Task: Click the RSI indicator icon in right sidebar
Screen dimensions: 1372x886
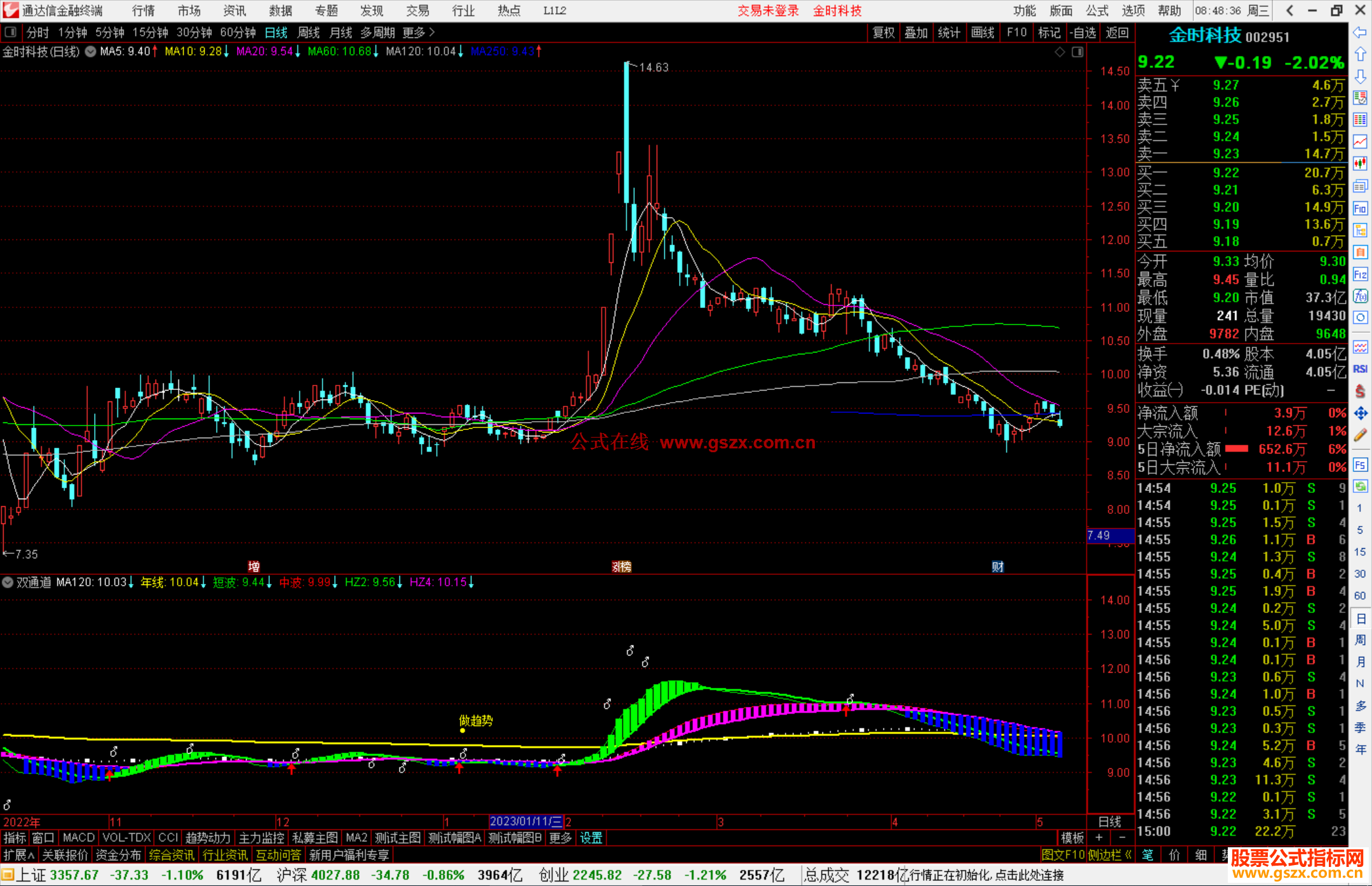Action: coord(1360,369)
